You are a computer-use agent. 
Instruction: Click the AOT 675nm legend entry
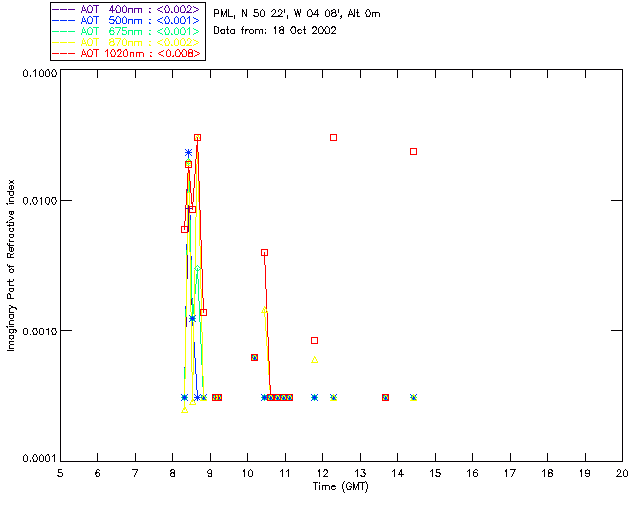click(126, 31)
